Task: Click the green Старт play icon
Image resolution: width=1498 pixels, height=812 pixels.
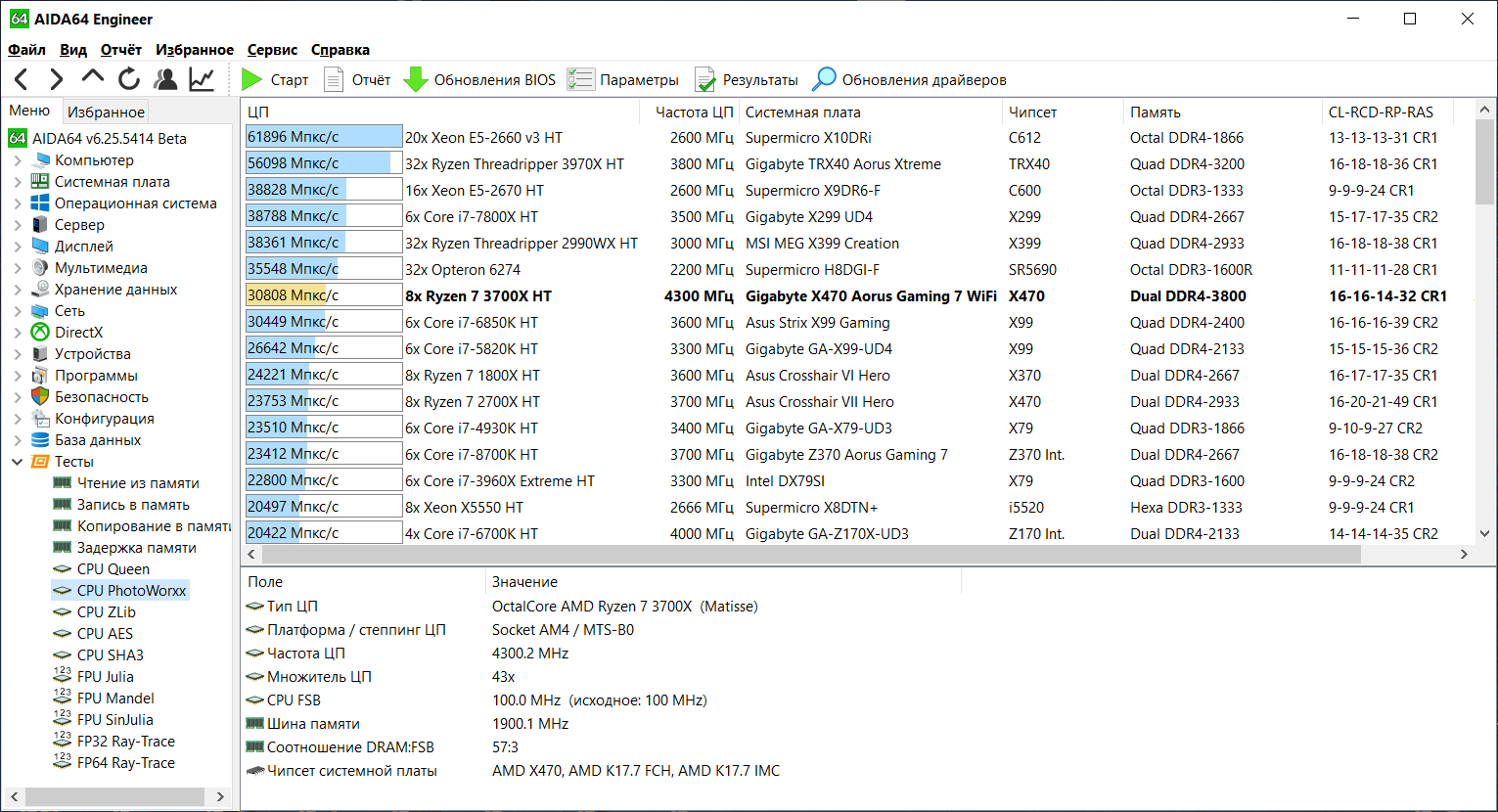Action: 251,79
